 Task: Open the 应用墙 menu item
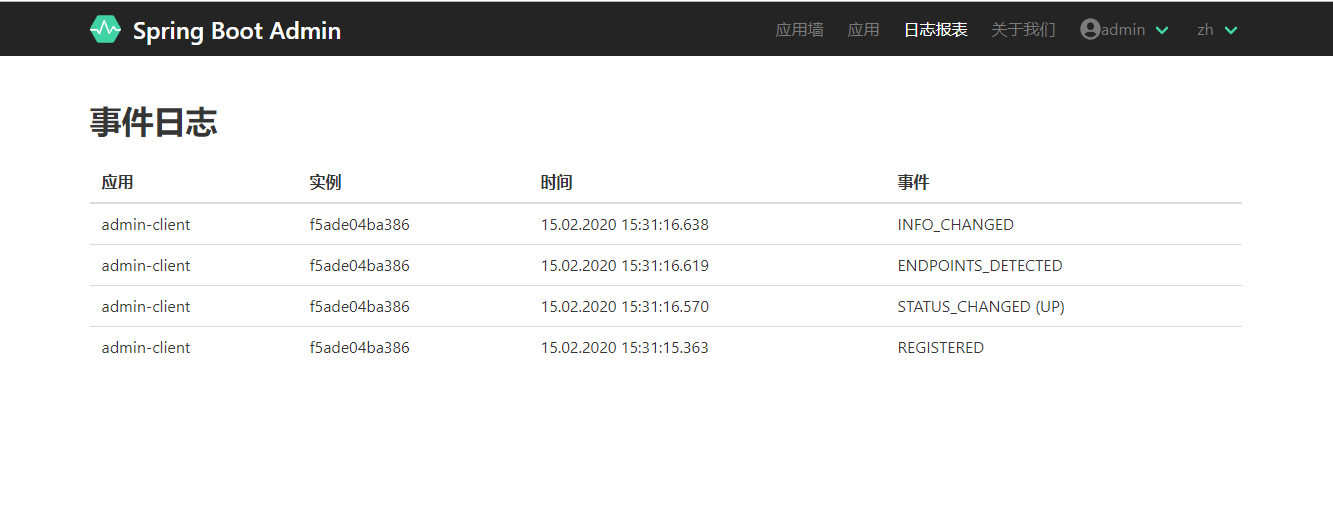tap(799, 30)
